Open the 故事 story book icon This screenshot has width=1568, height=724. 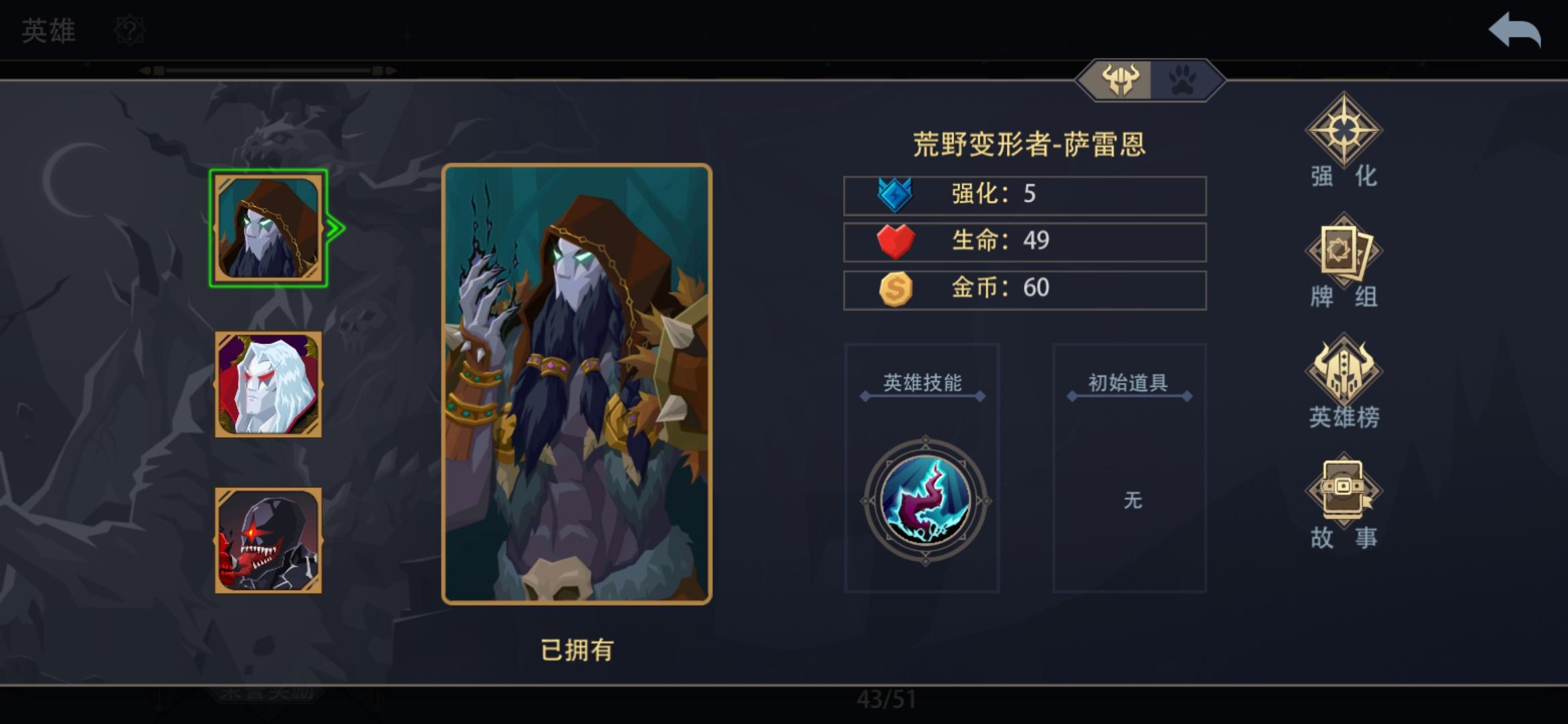click(1344, 490)
